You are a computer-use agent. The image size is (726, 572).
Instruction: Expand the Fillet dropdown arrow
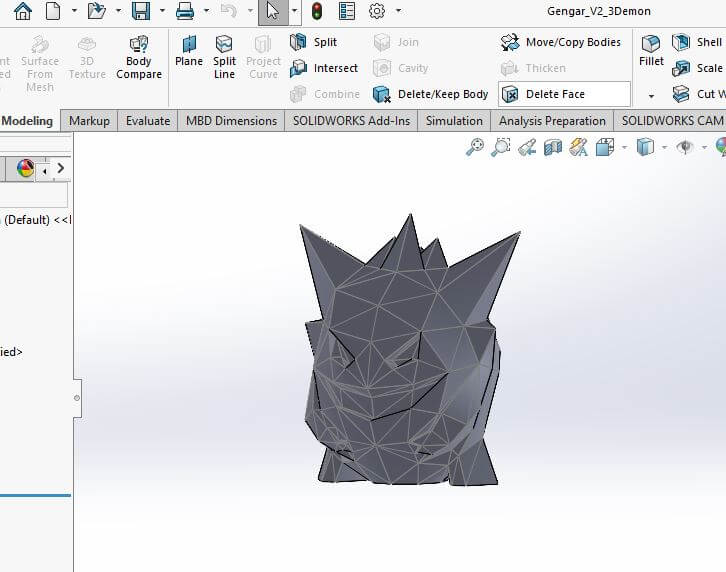click(651, 96)
